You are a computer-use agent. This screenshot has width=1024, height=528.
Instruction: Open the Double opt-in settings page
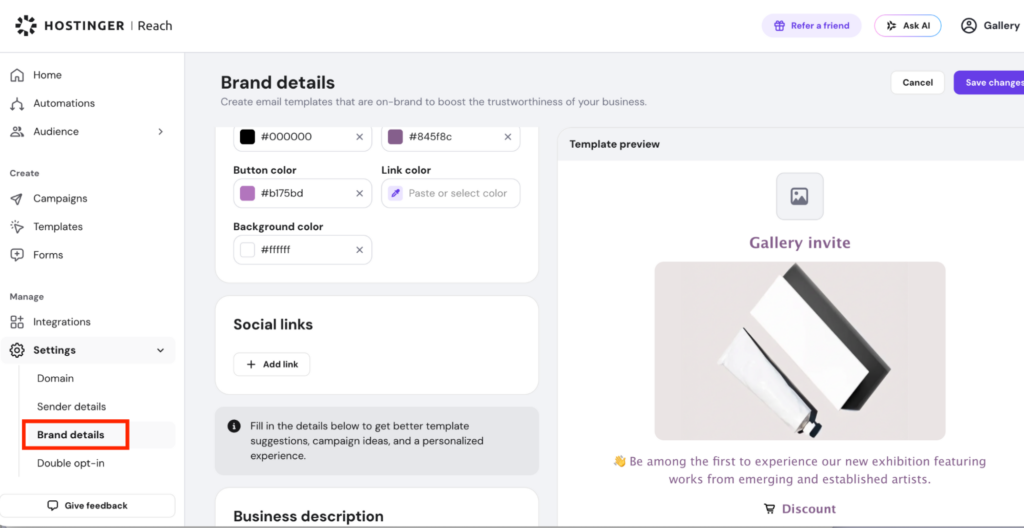click(x=71, y=463)
